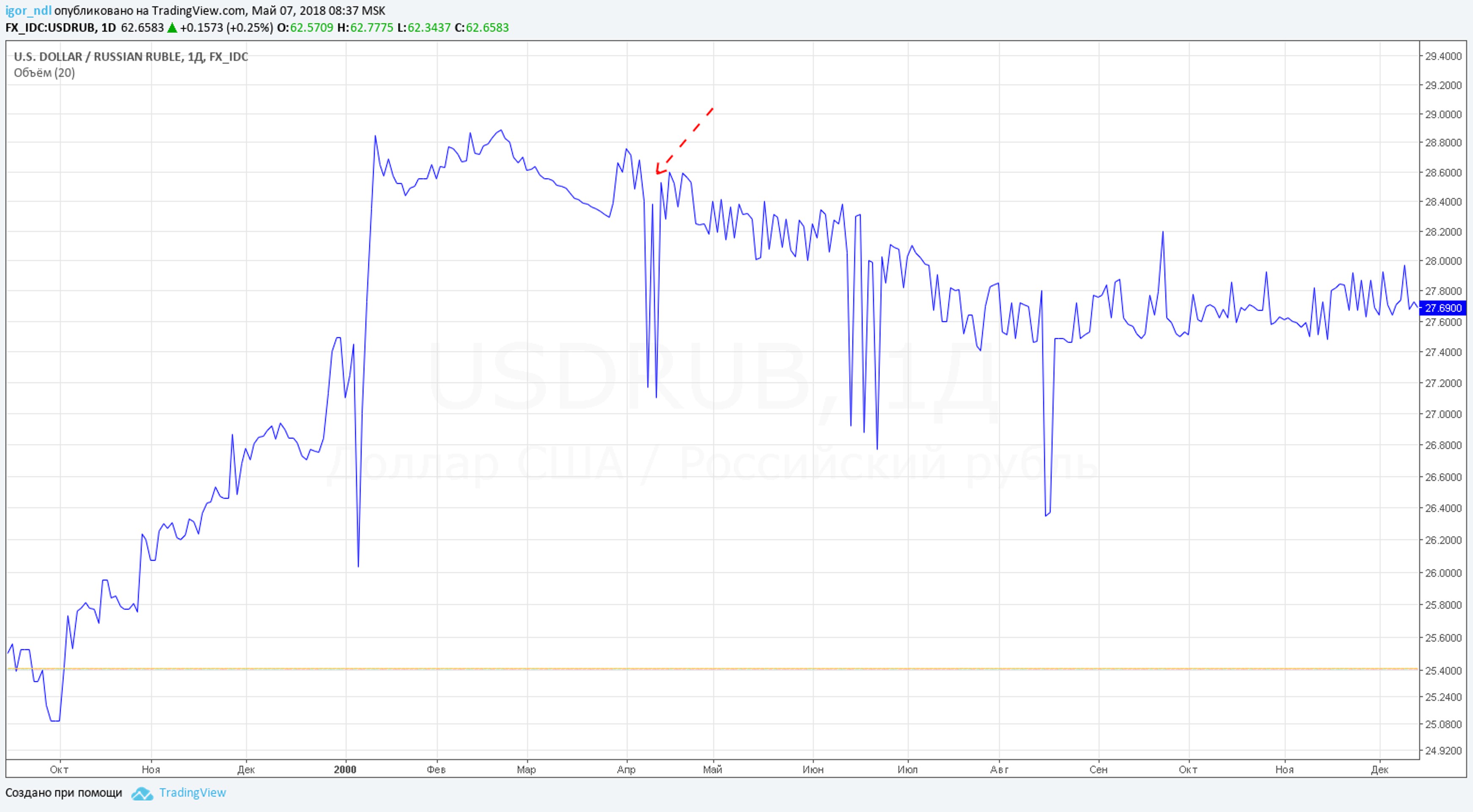Click the 29.0000 price scale label
The width and height of the screenshot is (1473, 812).
1443,114
